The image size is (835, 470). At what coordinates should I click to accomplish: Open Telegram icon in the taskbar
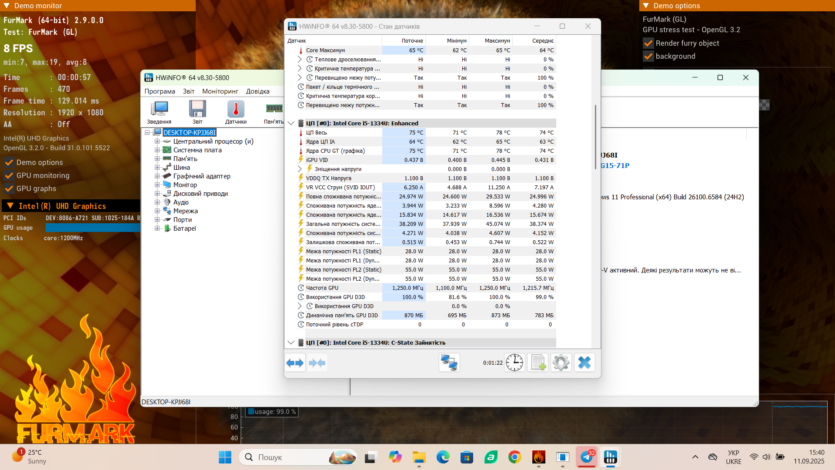pyautogui.click(x=586, y=457)
